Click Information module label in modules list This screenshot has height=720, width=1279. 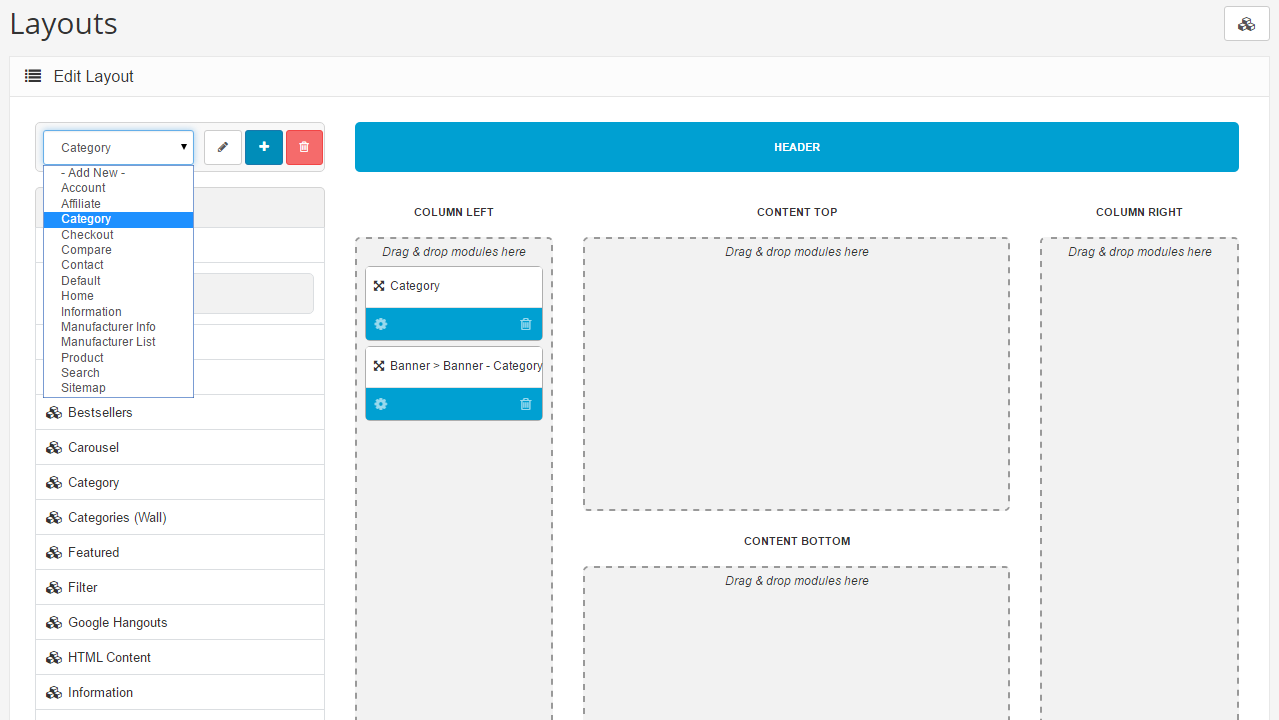100,692
